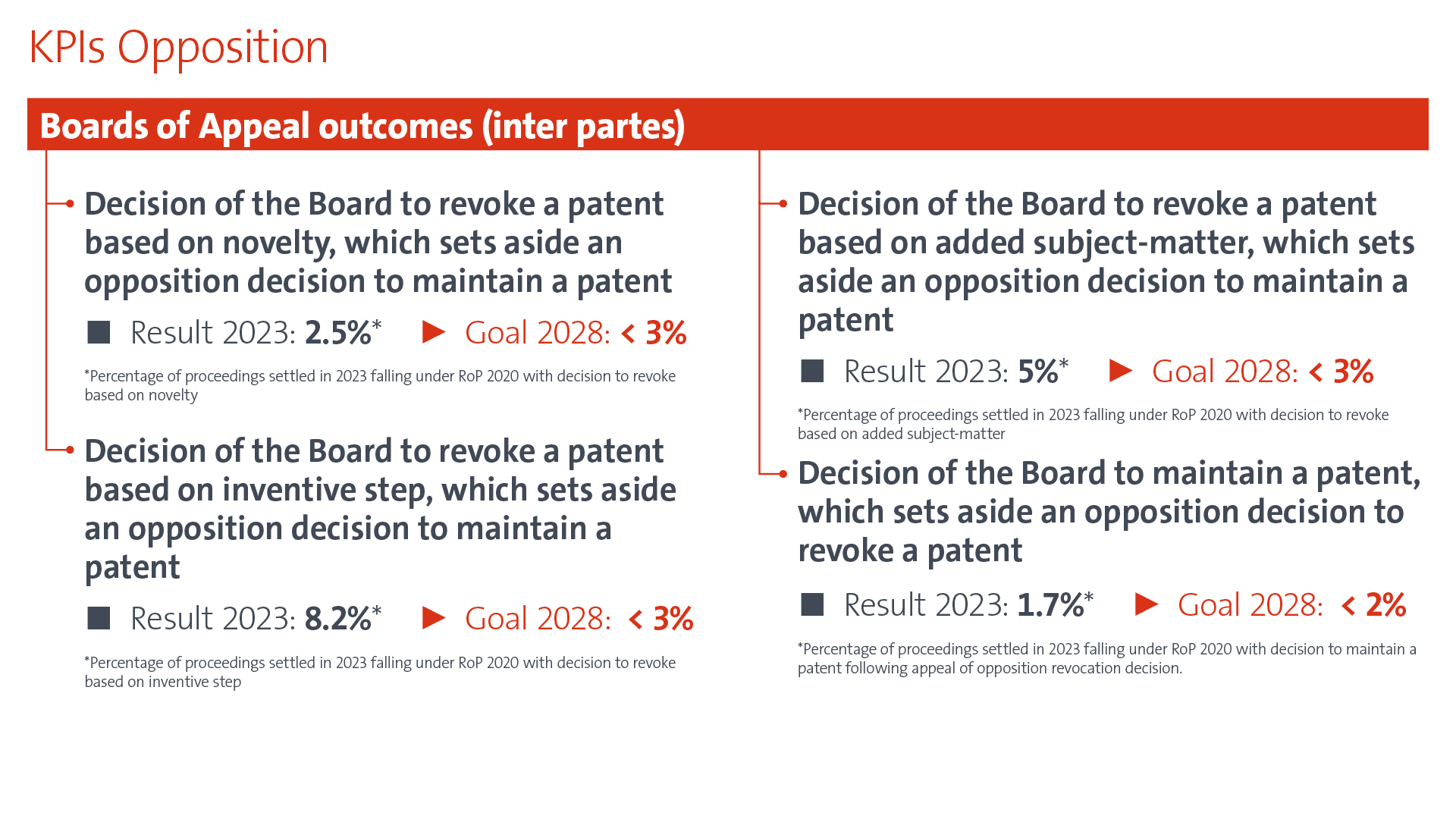Click the "Goal 2028: < 2%" text
Viewport: 1456px width, 819px height.
tap(1291, 605)
